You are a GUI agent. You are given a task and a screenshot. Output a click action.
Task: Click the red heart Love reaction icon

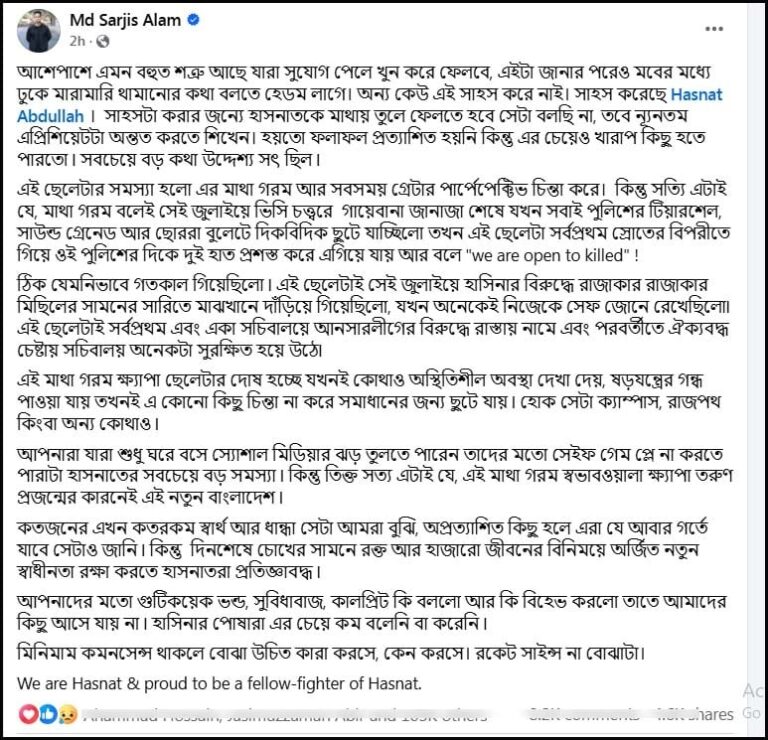(x=28, y=715)
